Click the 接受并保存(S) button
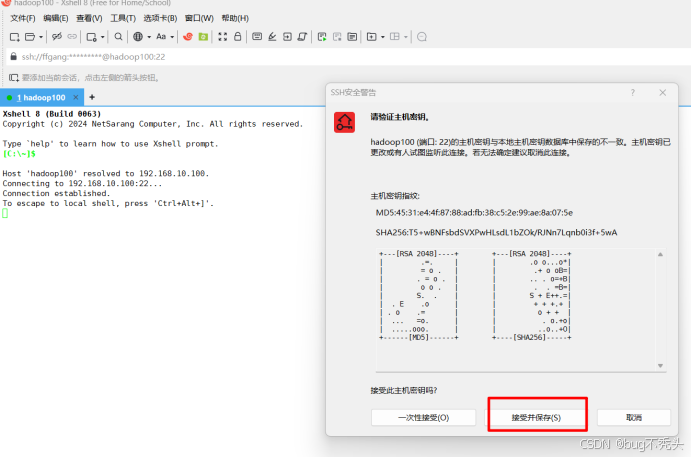Screen dimensions: 692x458 click(x=536, y=417)
